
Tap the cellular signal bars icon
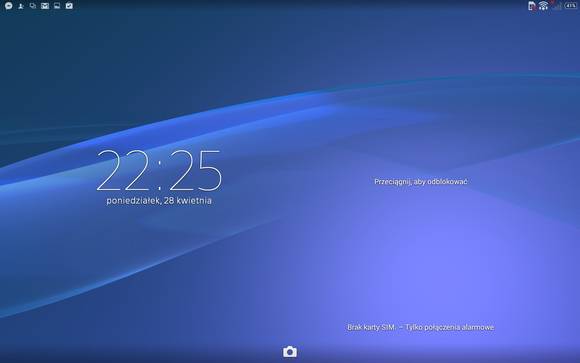click(557, 6)
